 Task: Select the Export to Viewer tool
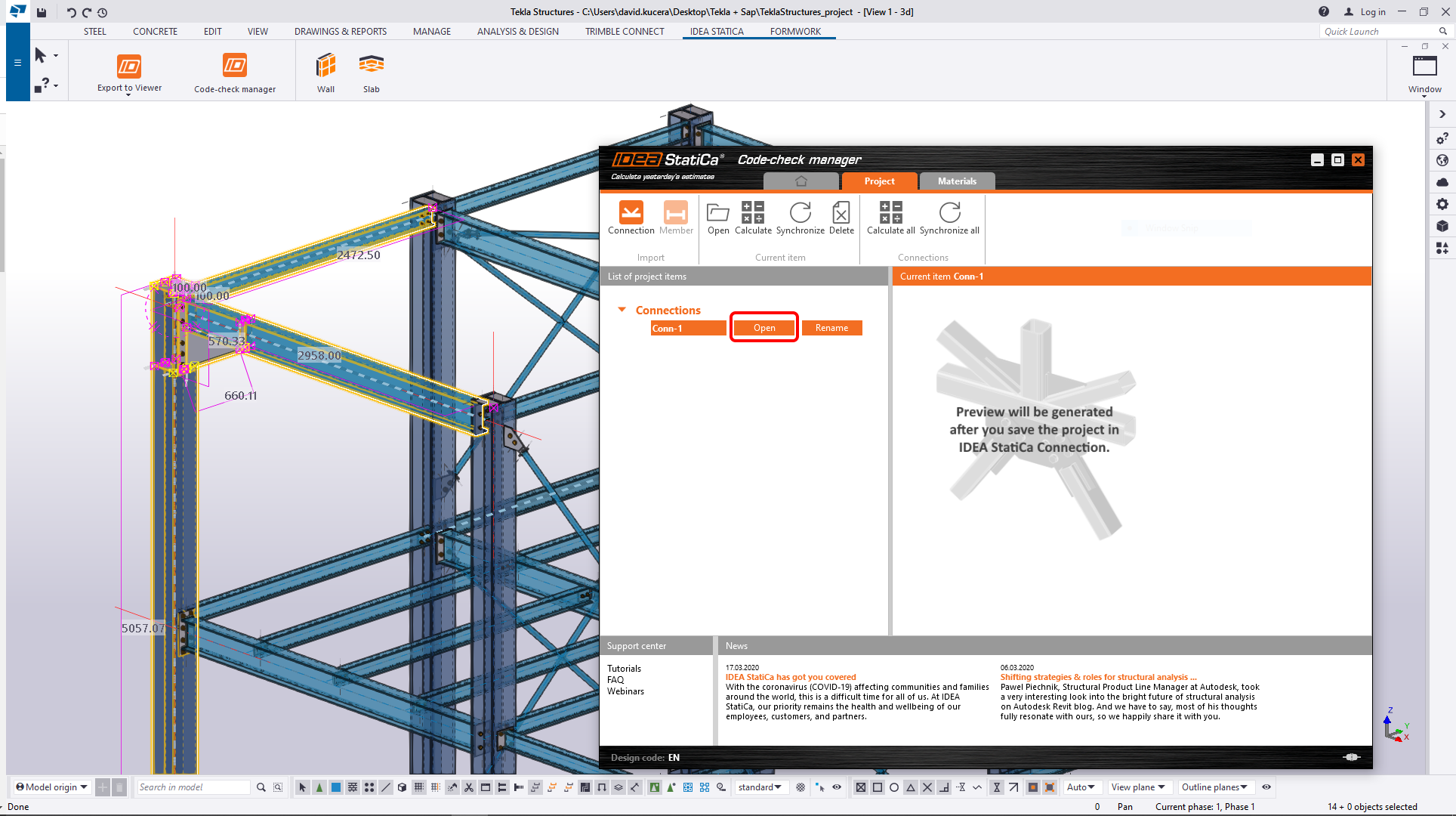pos(129,72)
